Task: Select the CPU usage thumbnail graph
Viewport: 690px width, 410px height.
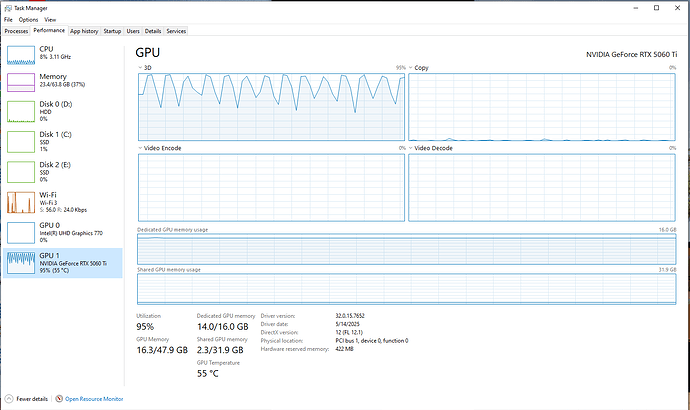Action: tap(21, 55)
